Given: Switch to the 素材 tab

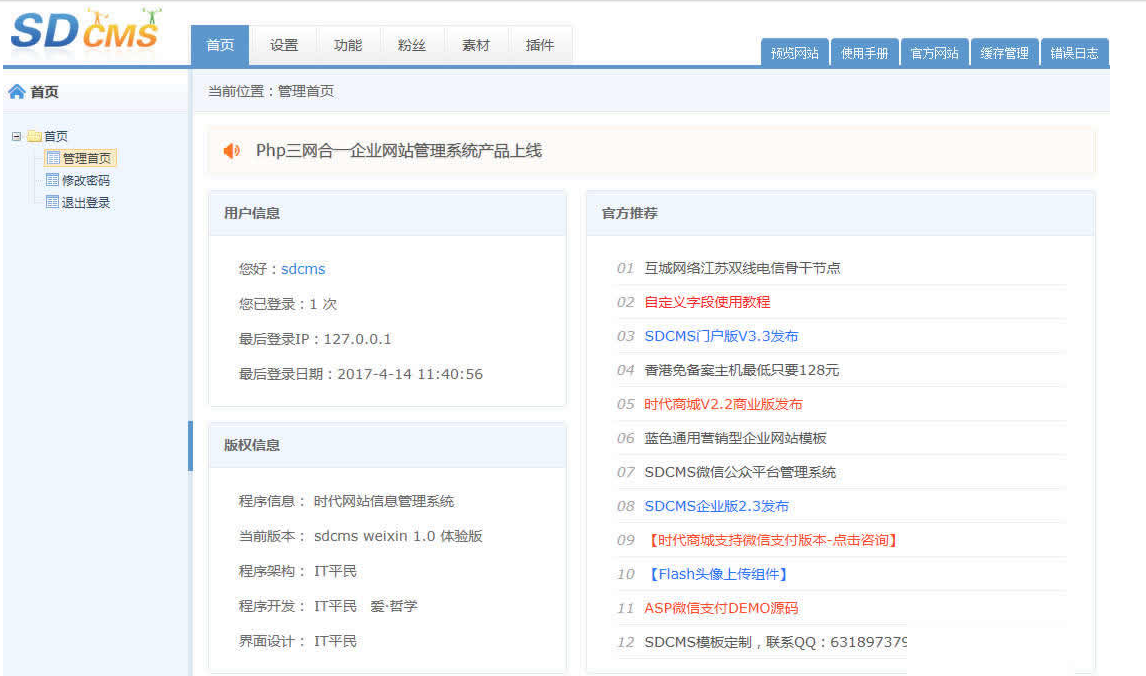Looking at the screenshot, I should point(476,44).
